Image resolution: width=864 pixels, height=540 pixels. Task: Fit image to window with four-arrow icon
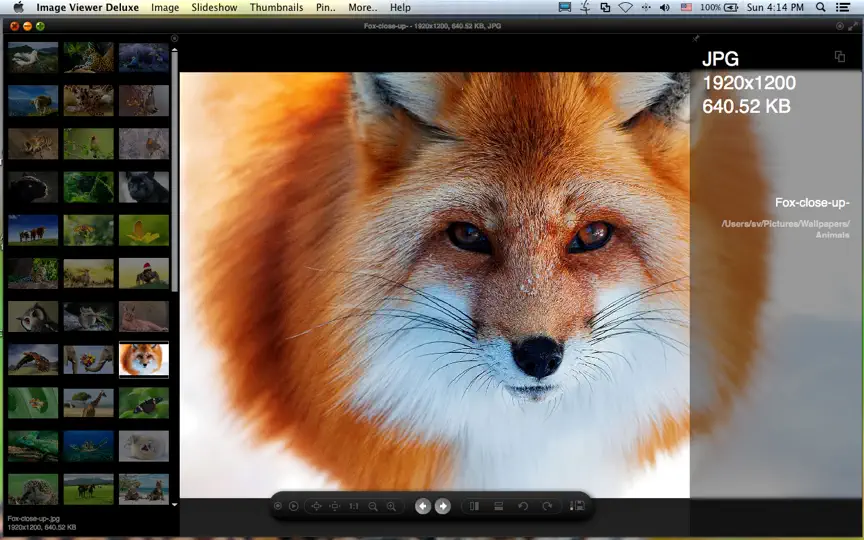tap(316, 506)
